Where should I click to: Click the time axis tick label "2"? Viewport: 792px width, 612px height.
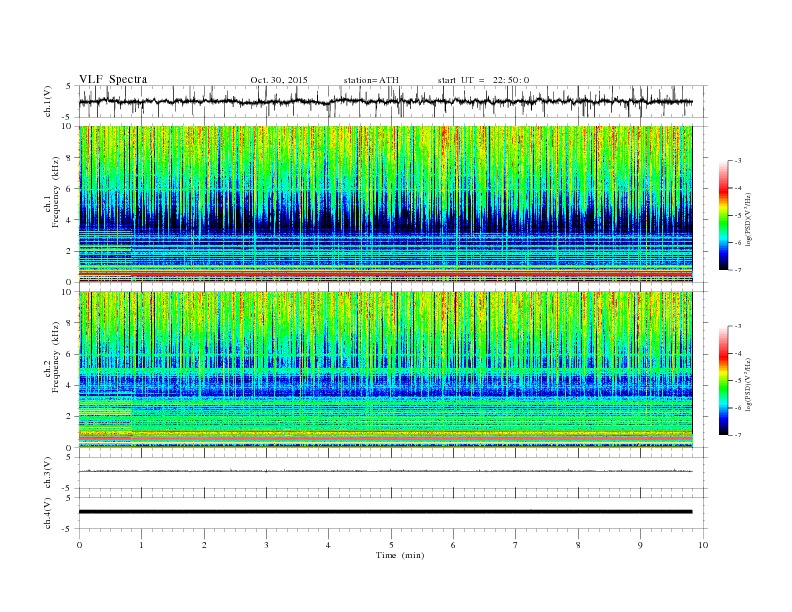click(x=204, y=545)
